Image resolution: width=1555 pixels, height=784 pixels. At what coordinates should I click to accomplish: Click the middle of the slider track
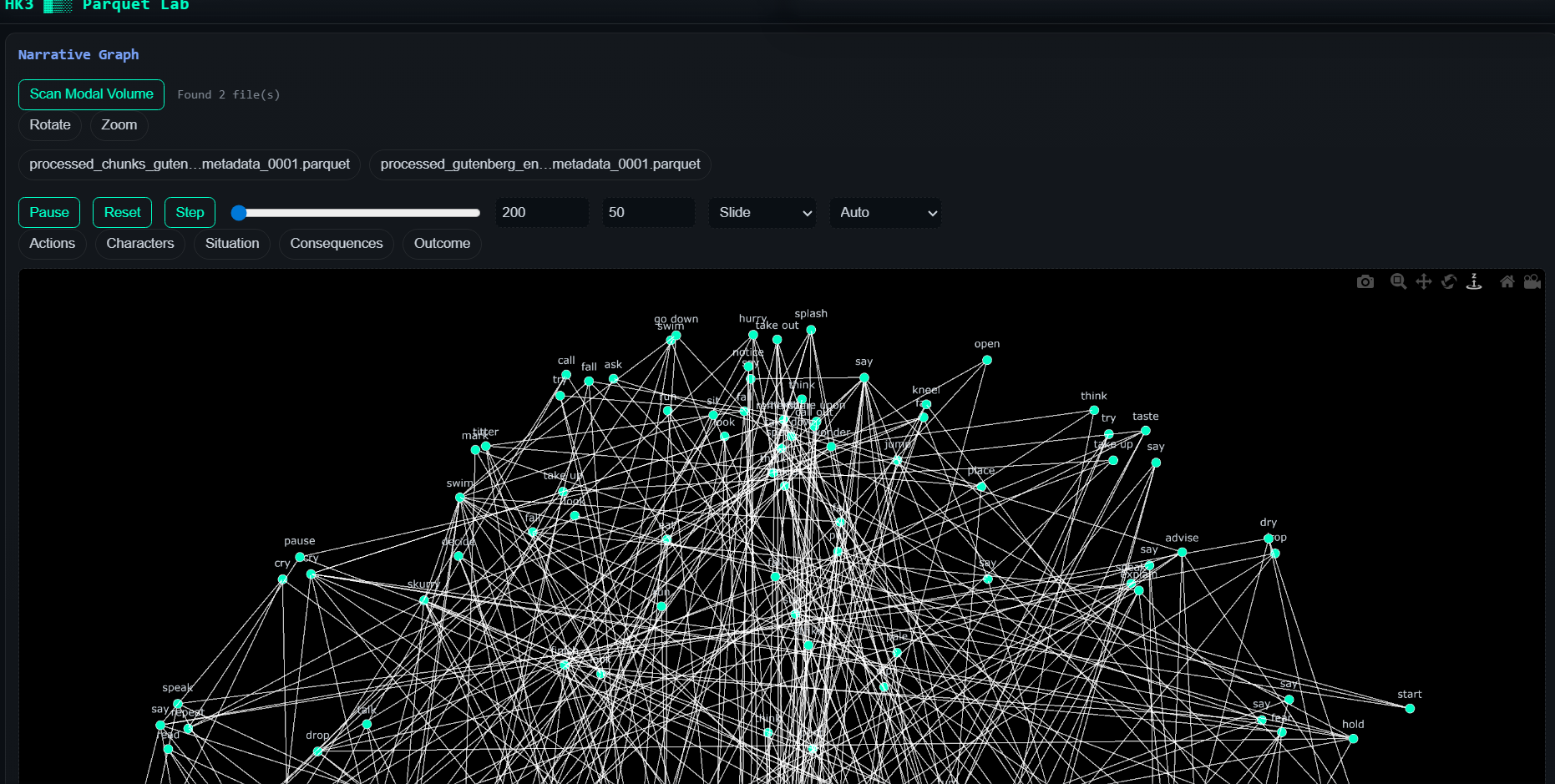click(356, 213)
